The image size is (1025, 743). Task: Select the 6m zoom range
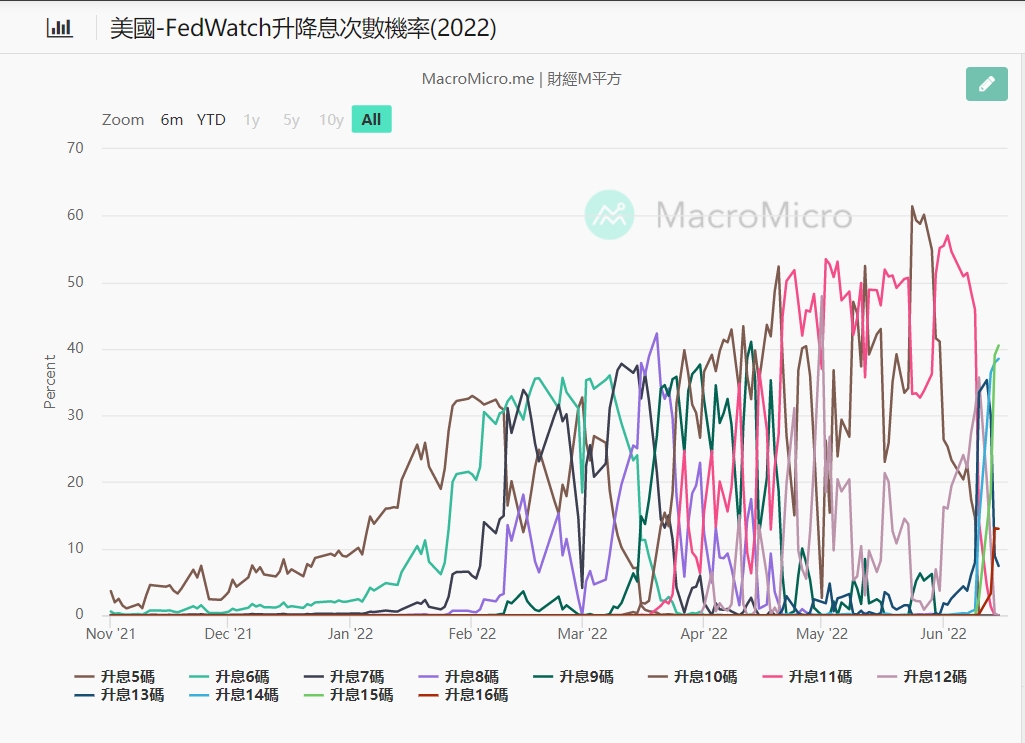pos(172,120)
